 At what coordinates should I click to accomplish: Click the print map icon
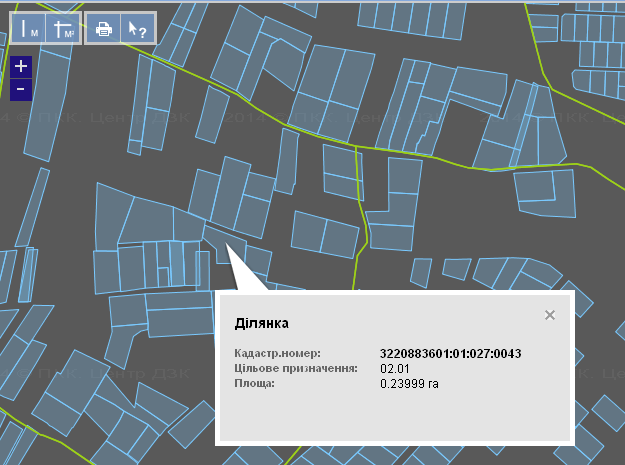click(x=102, y=29)
